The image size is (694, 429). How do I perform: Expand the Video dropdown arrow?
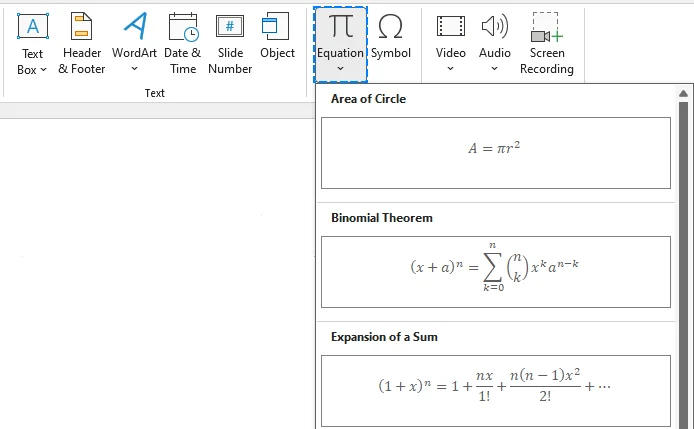coord(451,69)
